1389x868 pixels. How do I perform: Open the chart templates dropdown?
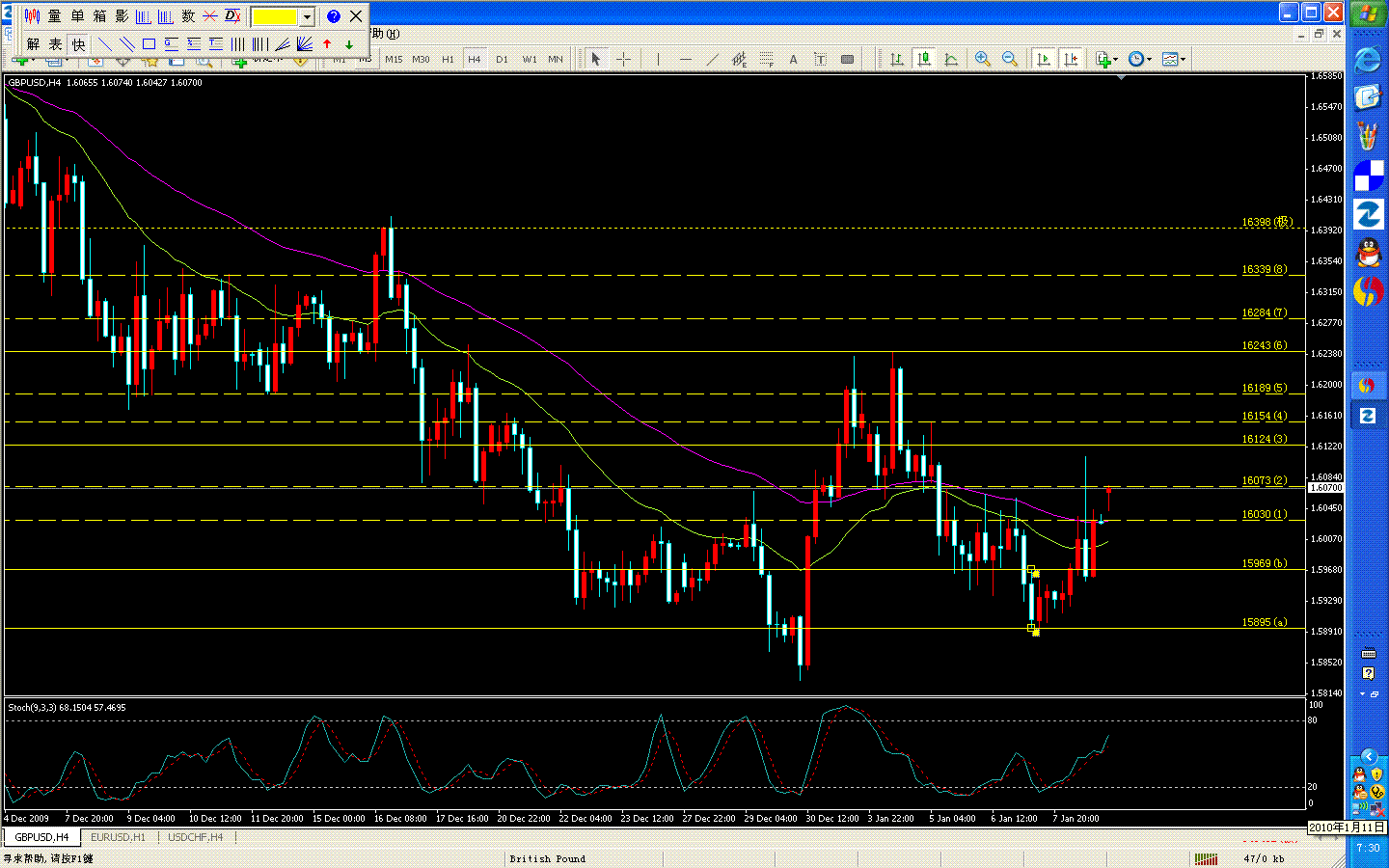pyautogui.click(x=1174, y=60)
